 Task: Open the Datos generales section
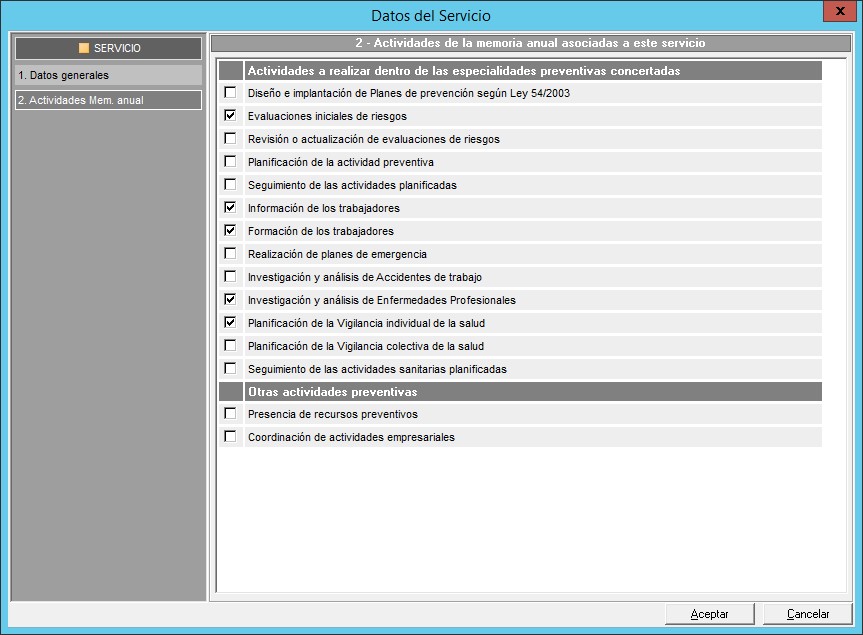108,76
